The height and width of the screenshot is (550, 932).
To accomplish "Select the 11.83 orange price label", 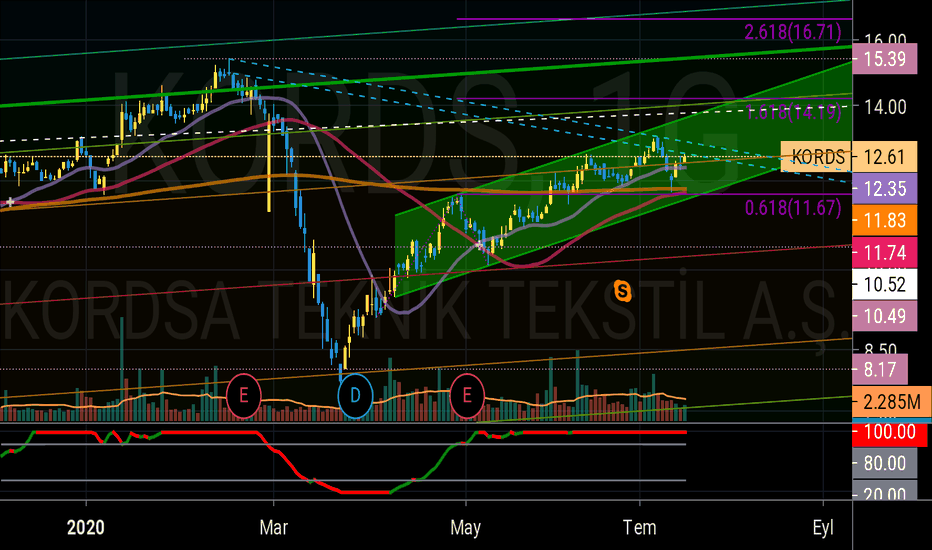I will 884,220.
